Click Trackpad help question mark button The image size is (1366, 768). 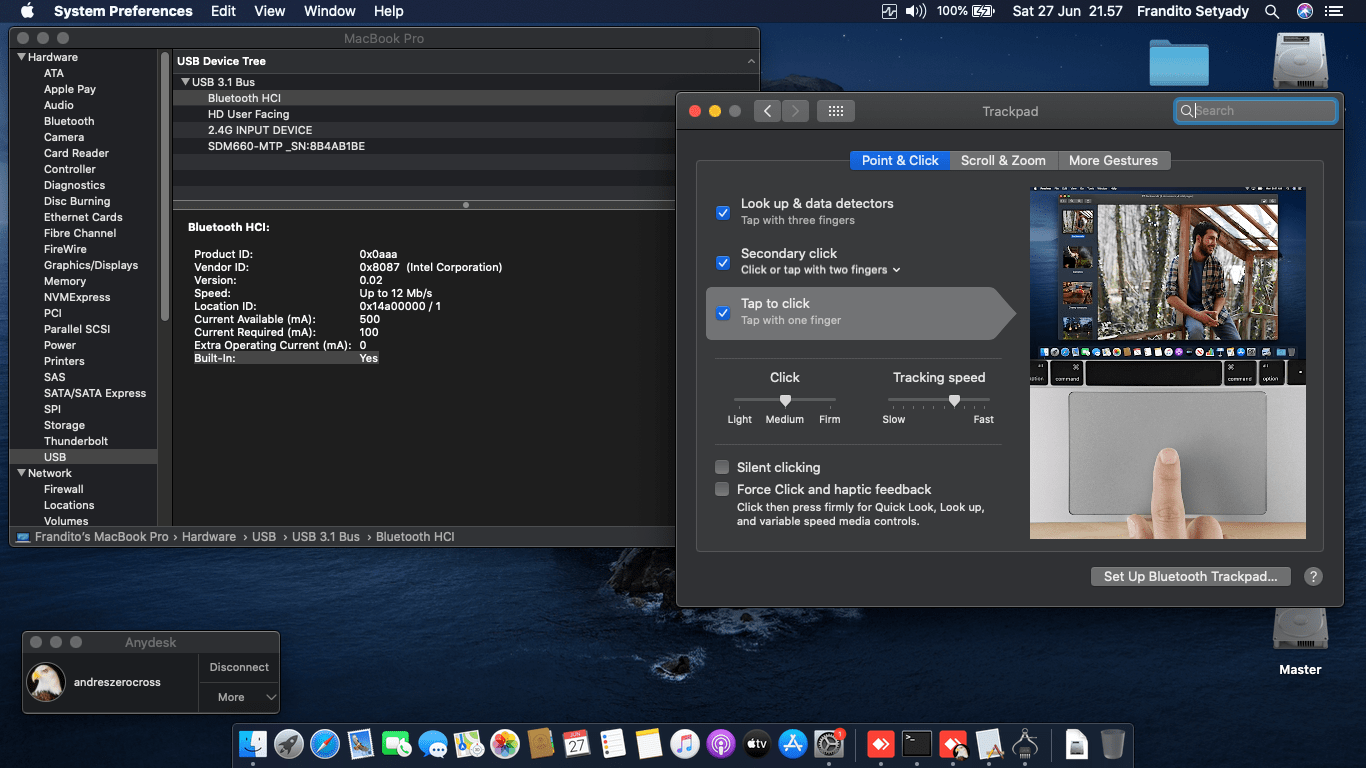[x=1314, y=576]
